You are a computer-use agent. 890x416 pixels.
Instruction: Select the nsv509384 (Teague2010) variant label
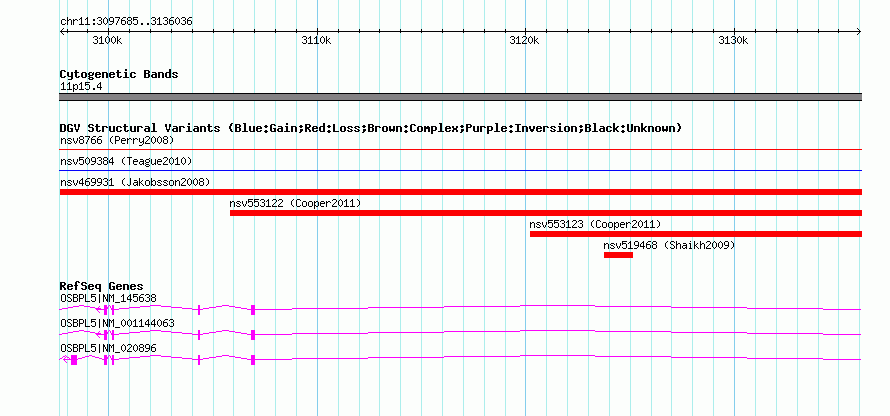click(126, 161)
